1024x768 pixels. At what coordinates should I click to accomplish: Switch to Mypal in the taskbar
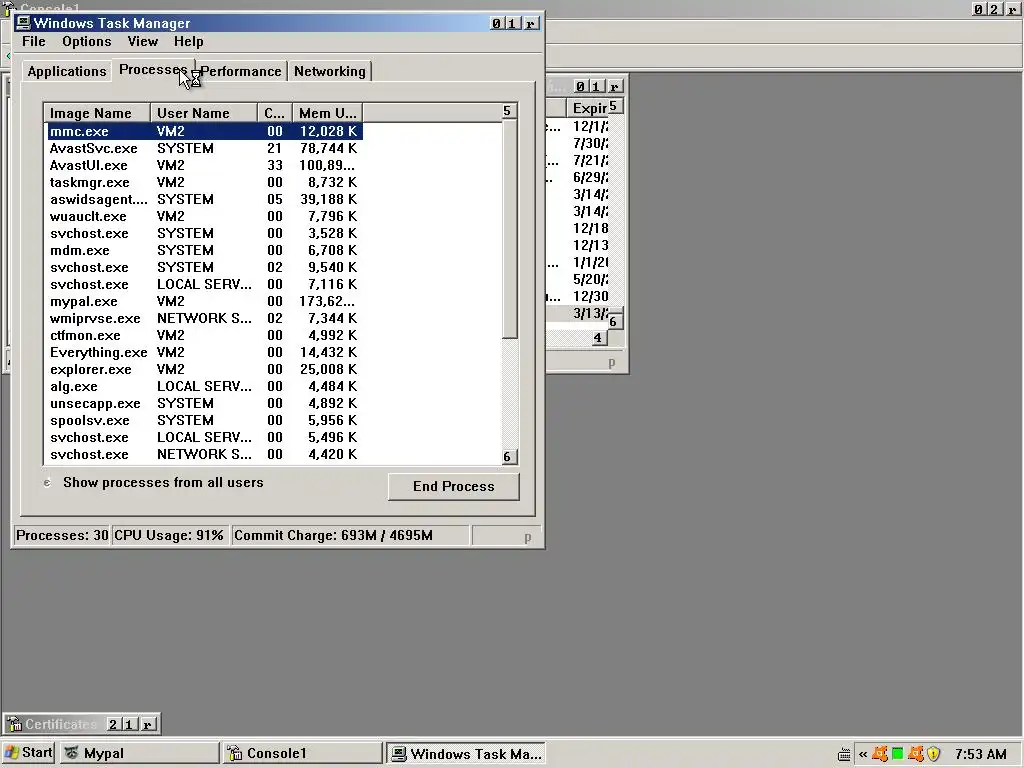pyautogui.click(x=140, y=753)
